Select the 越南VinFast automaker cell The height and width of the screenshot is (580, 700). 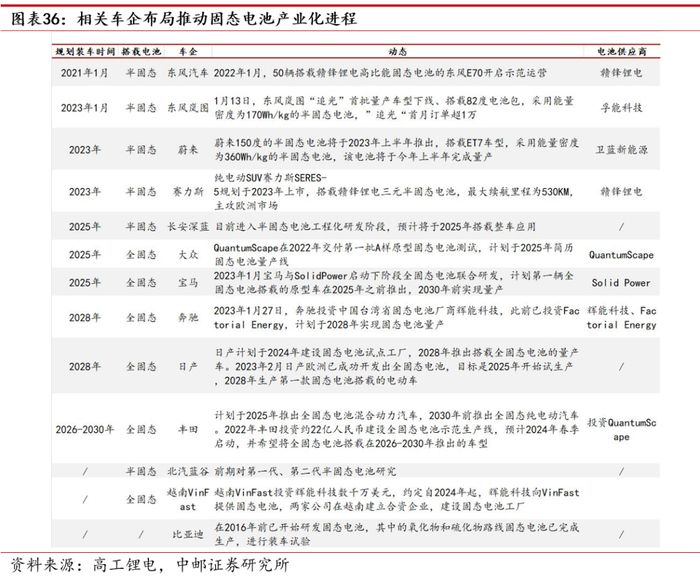coord(188,499)
